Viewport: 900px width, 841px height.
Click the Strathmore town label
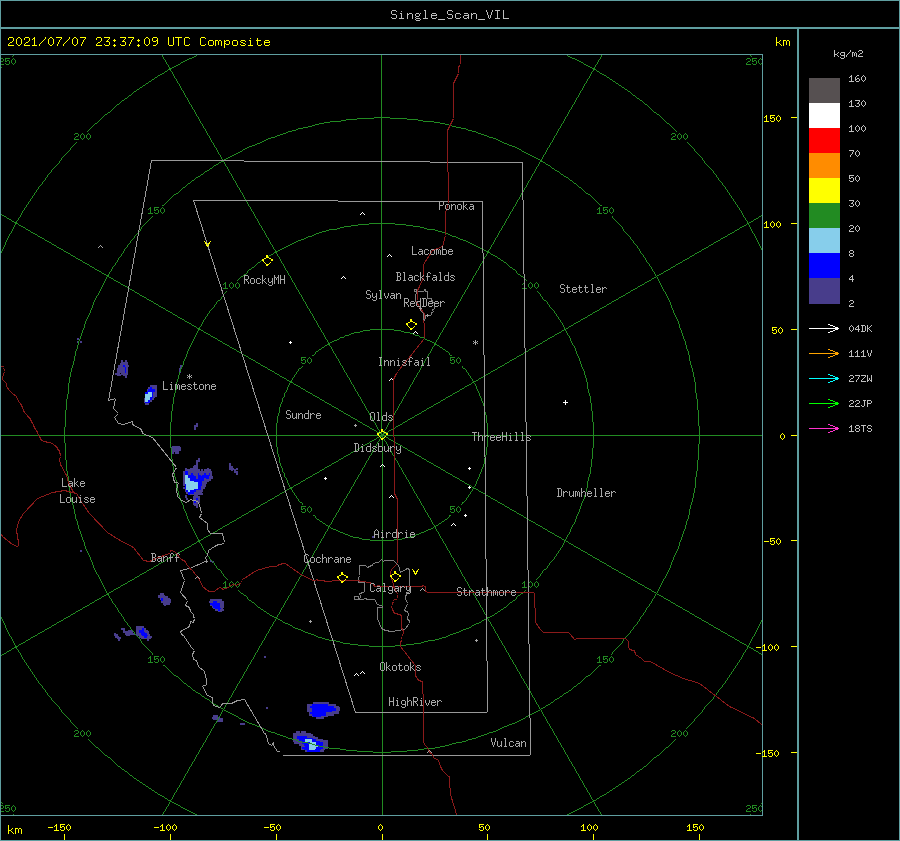coord(486,592)
